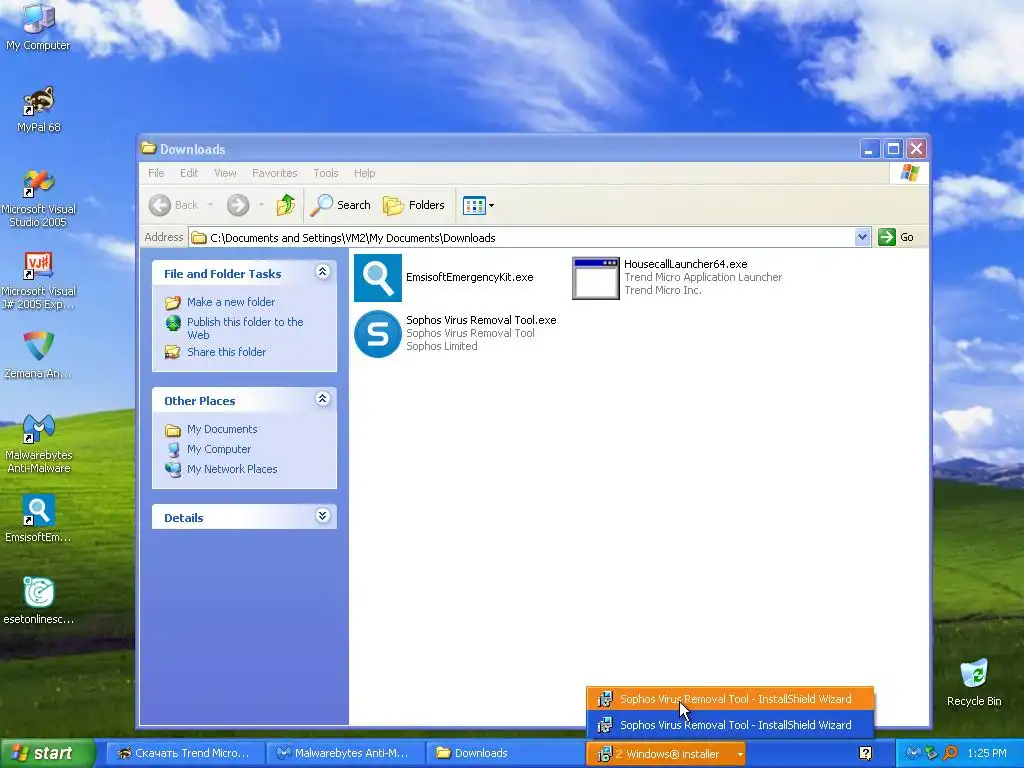Launch Zemana AntiMalware desktop shortcut

click(x=38, y=355)
